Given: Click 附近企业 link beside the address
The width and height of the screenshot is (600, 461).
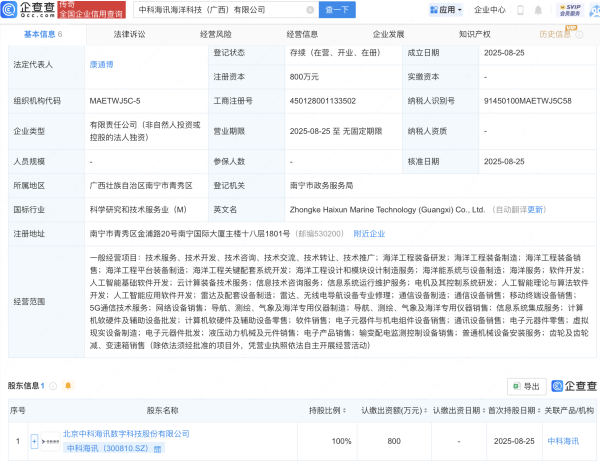Looking at the screenshot, I should [x=369, y=233].
